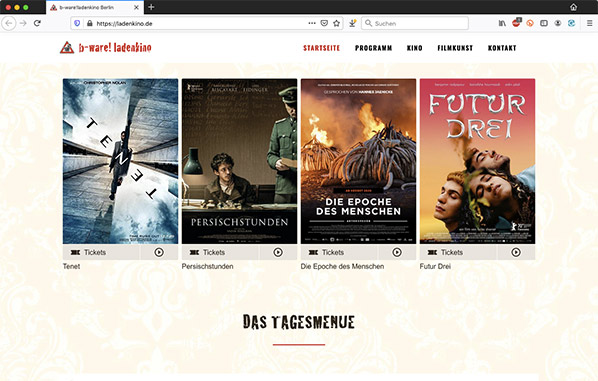
Task: Open the Library bookshelf icon
Action: 502,23
